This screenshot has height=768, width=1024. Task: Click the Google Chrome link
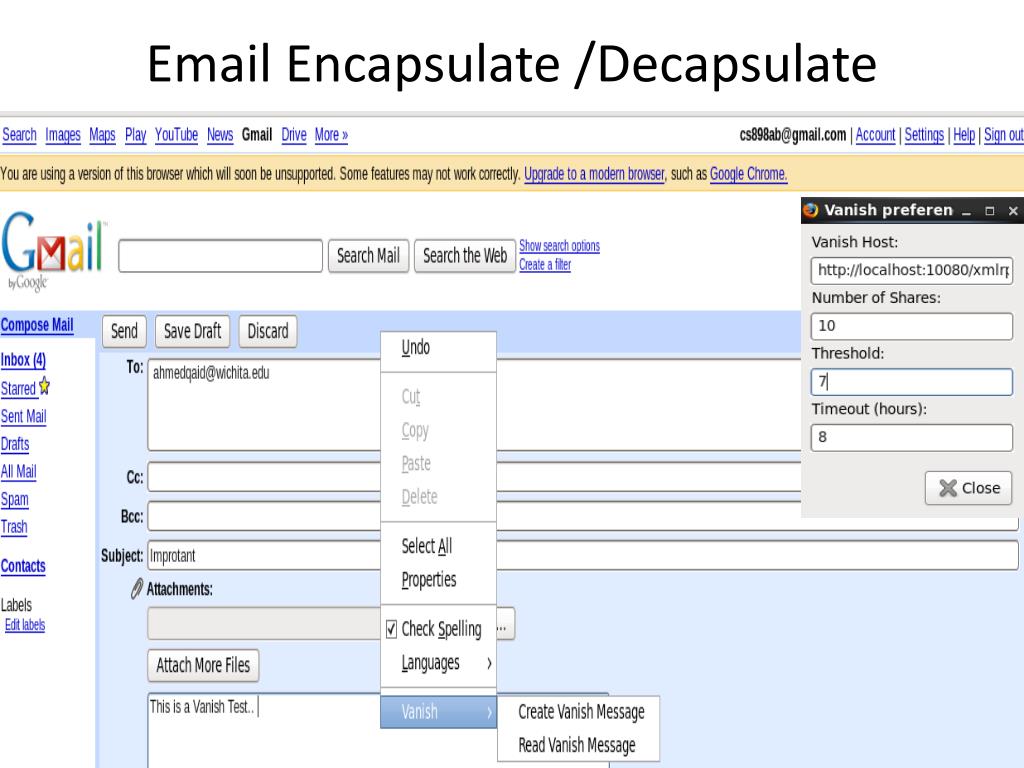[748, 174]
